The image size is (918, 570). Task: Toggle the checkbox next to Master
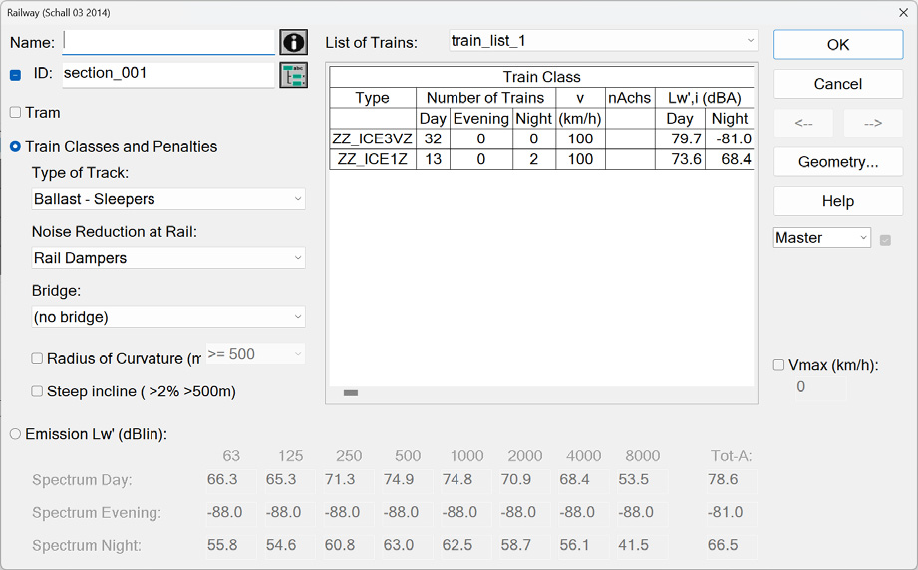click(x=885, y=240)
